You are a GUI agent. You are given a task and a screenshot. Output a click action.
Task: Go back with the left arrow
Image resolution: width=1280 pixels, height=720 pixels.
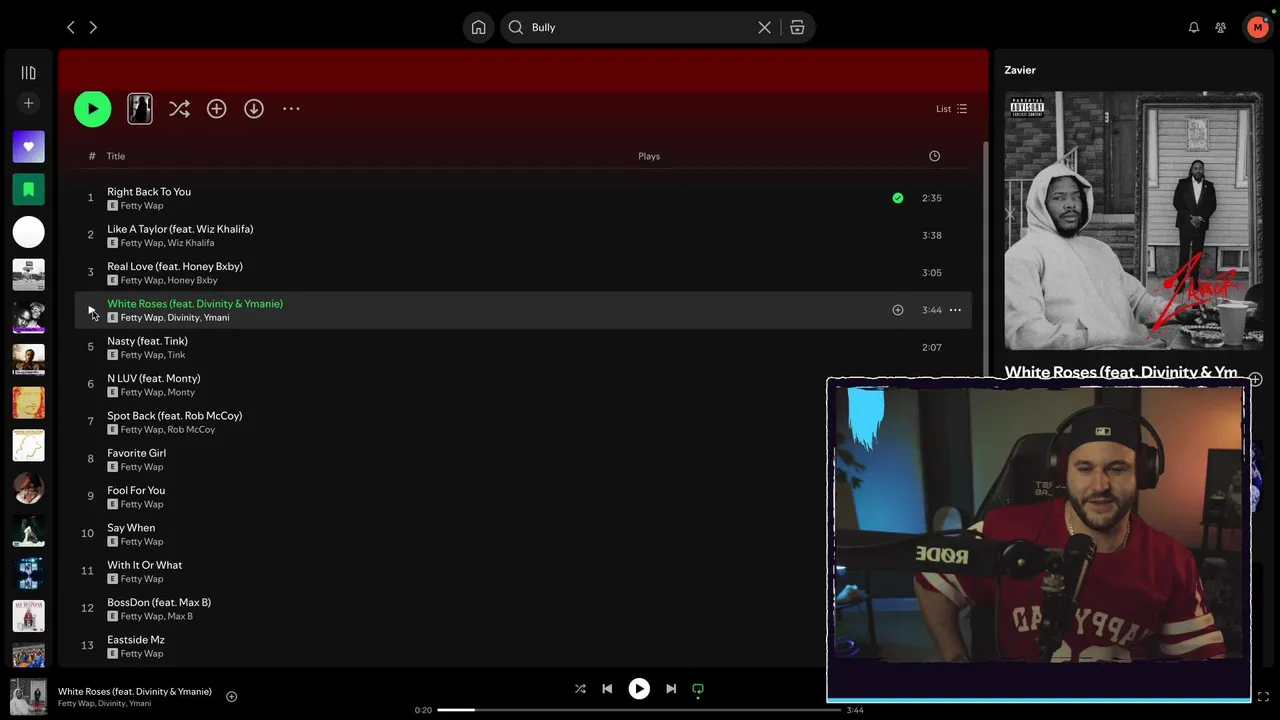pyautogui.click(x=70, y=27)
